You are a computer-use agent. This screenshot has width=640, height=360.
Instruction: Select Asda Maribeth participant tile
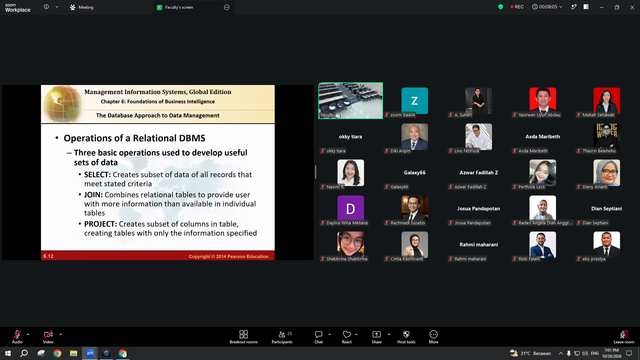[x=542, y=137]
